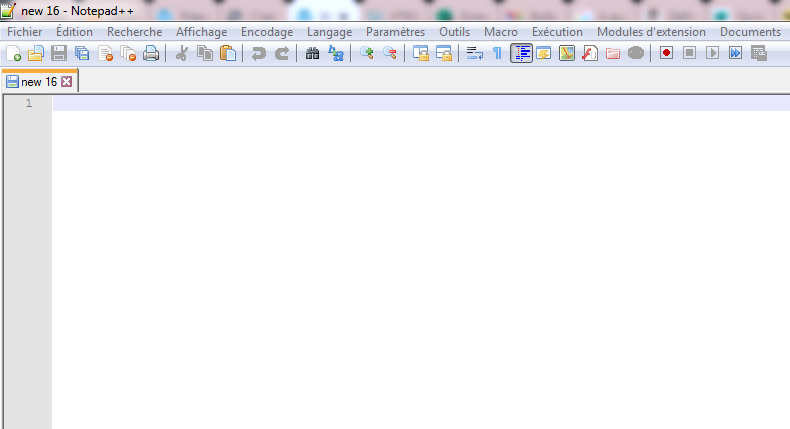Screen dimensions: 790x429
Task: Toggle word wrap in the toolbar
Action: pos(474,53)
